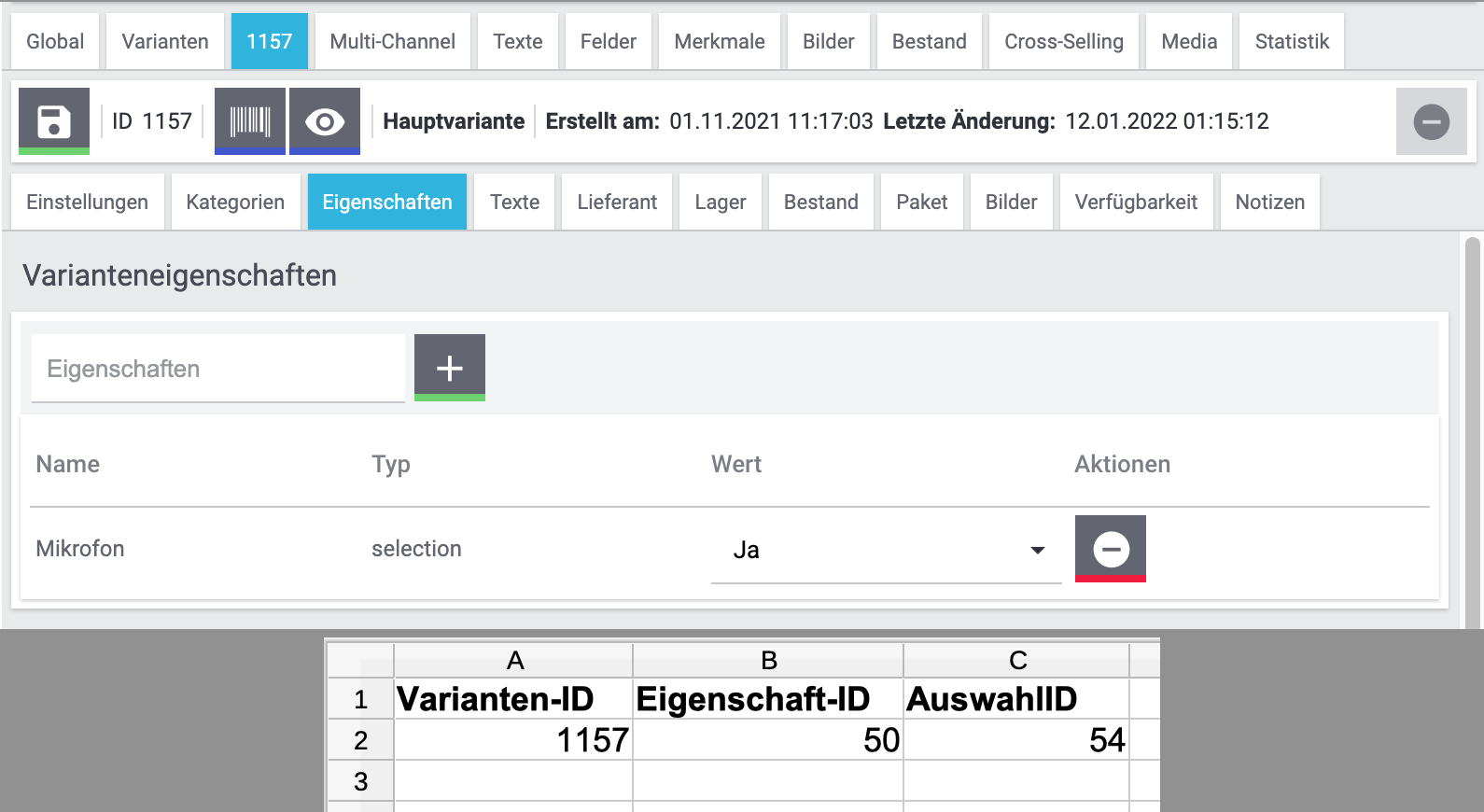
Task: Switch to the Lieferant sub-tab
Action: tap(617, 203)
